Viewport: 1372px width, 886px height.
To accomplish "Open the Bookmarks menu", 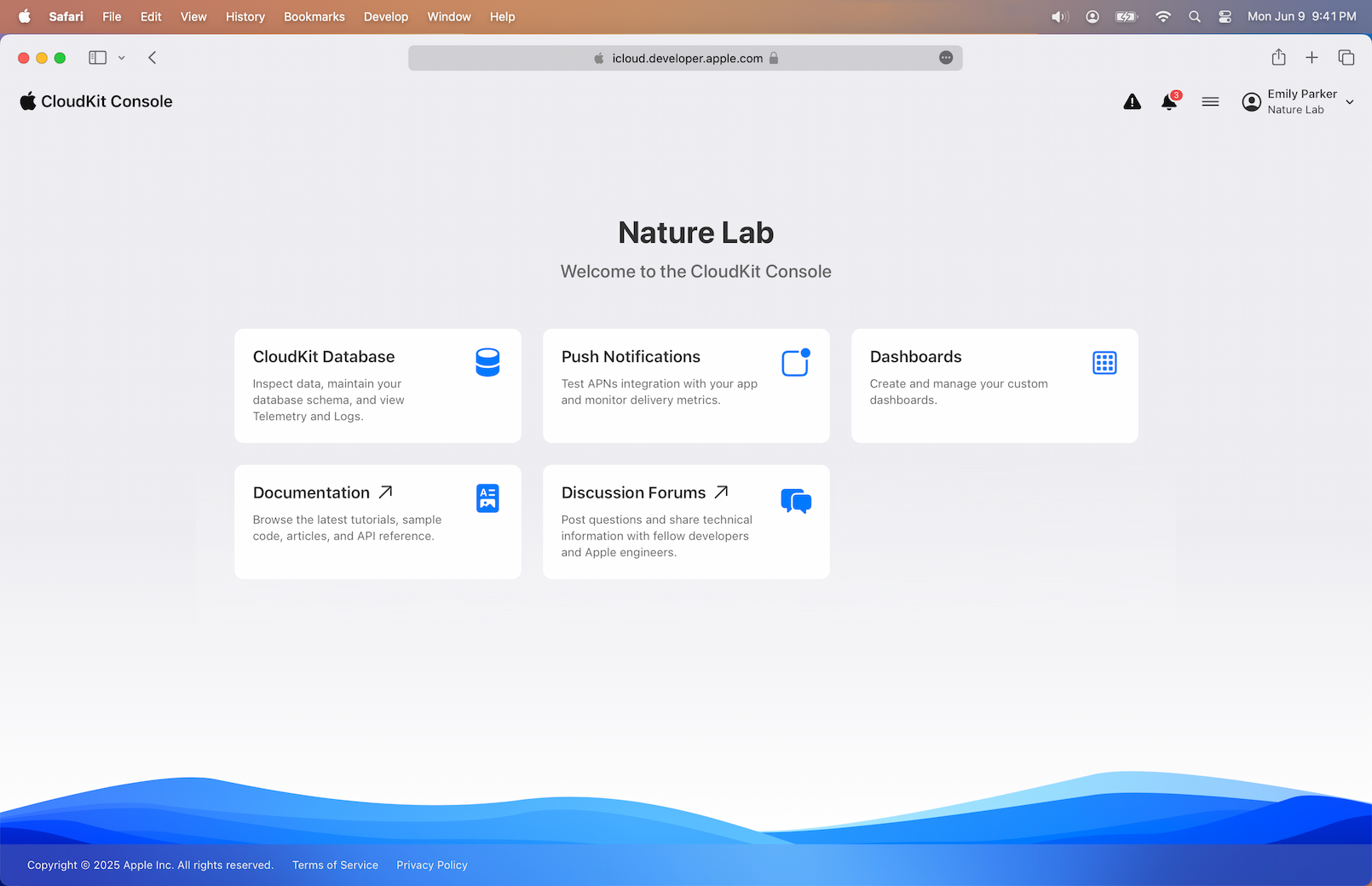I will point(314,17).
